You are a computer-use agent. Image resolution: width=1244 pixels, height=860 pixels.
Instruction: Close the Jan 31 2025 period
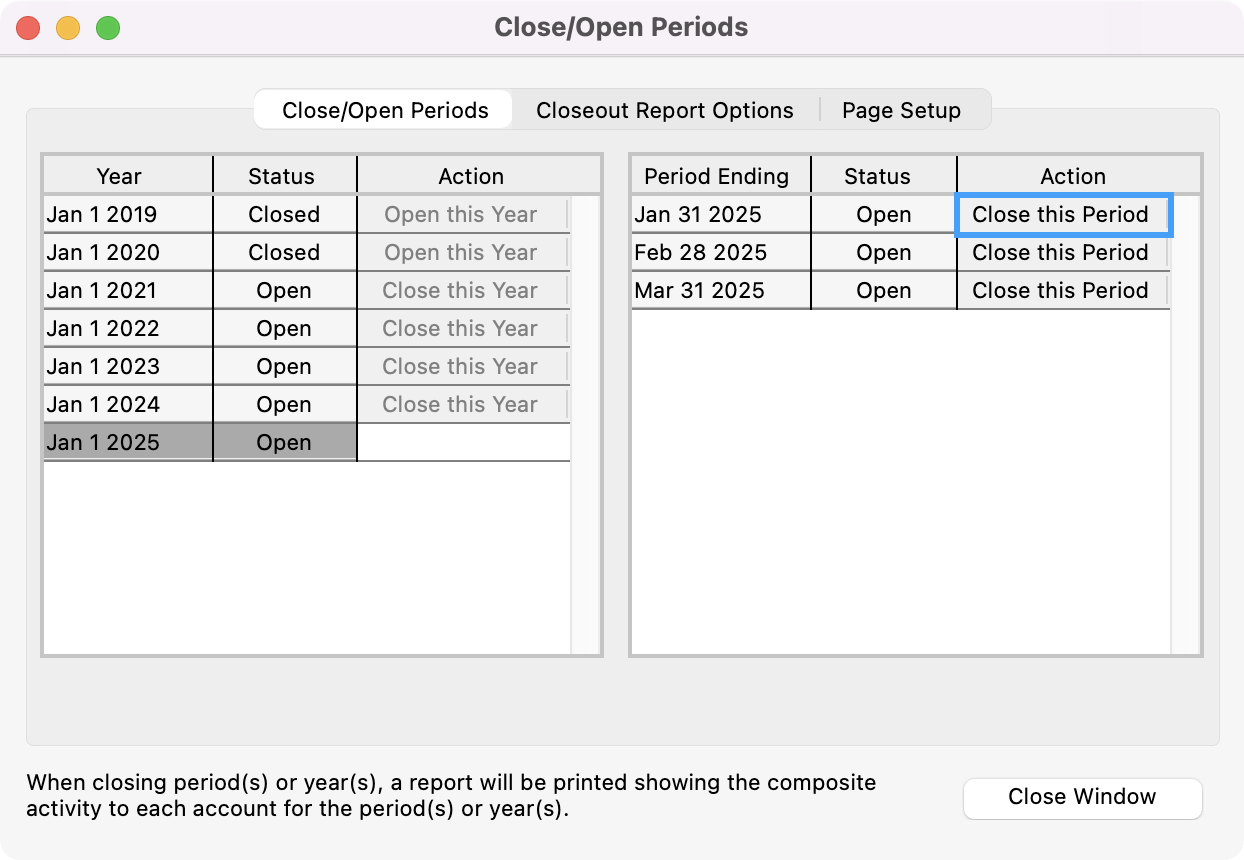coord(1061,215)
